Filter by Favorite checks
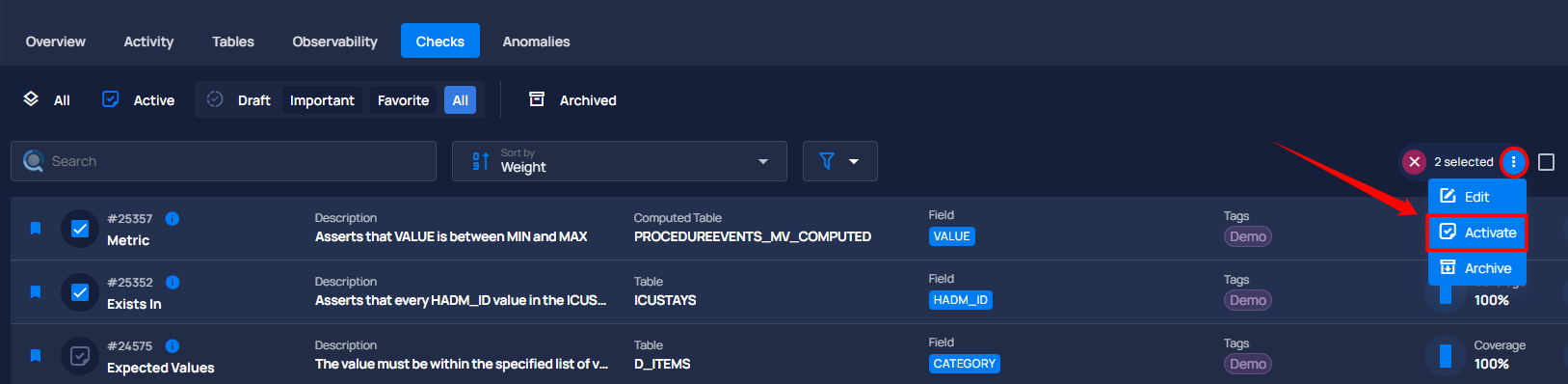The width and height of the screenshot is (1568, 384). click(x=403, y=100)
